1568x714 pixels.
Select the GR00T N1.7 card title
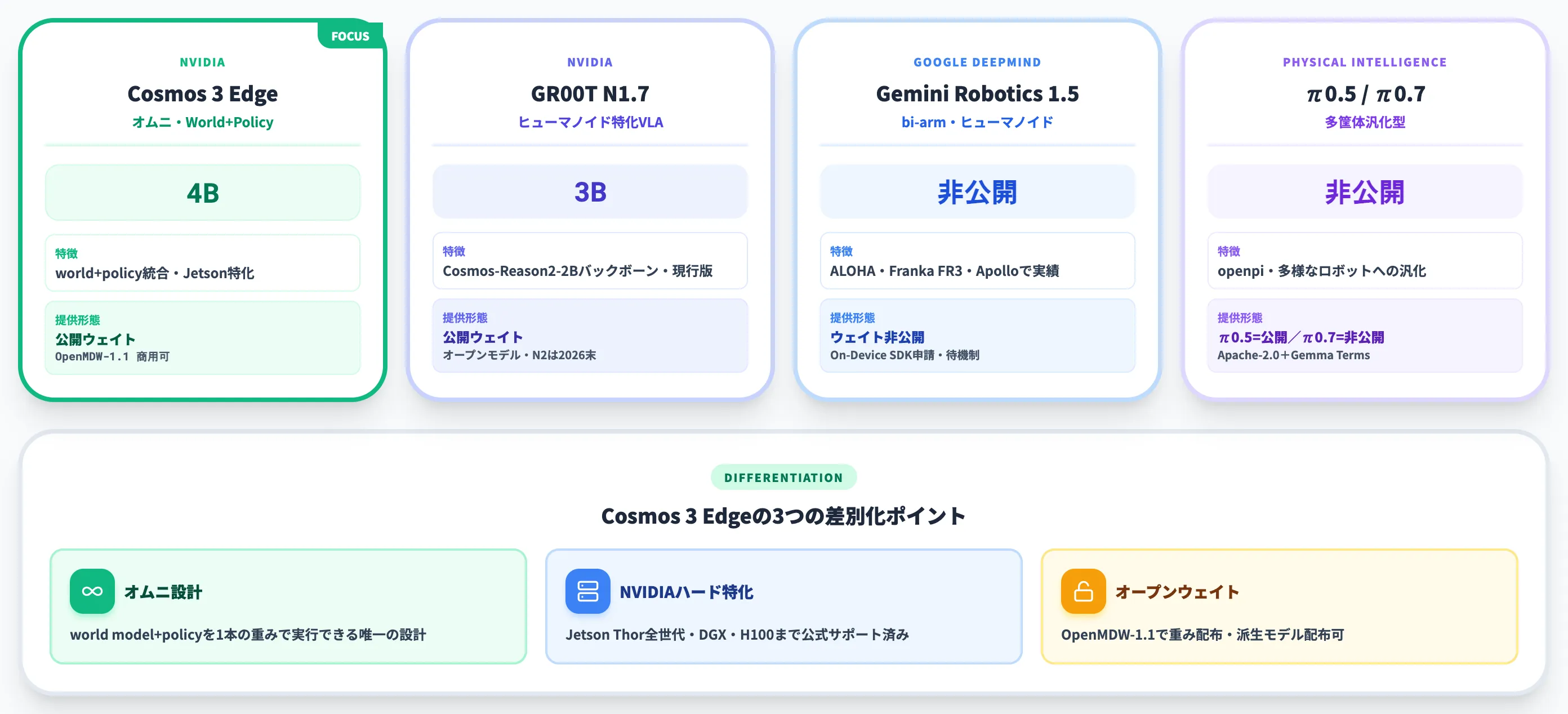point(590,93)
